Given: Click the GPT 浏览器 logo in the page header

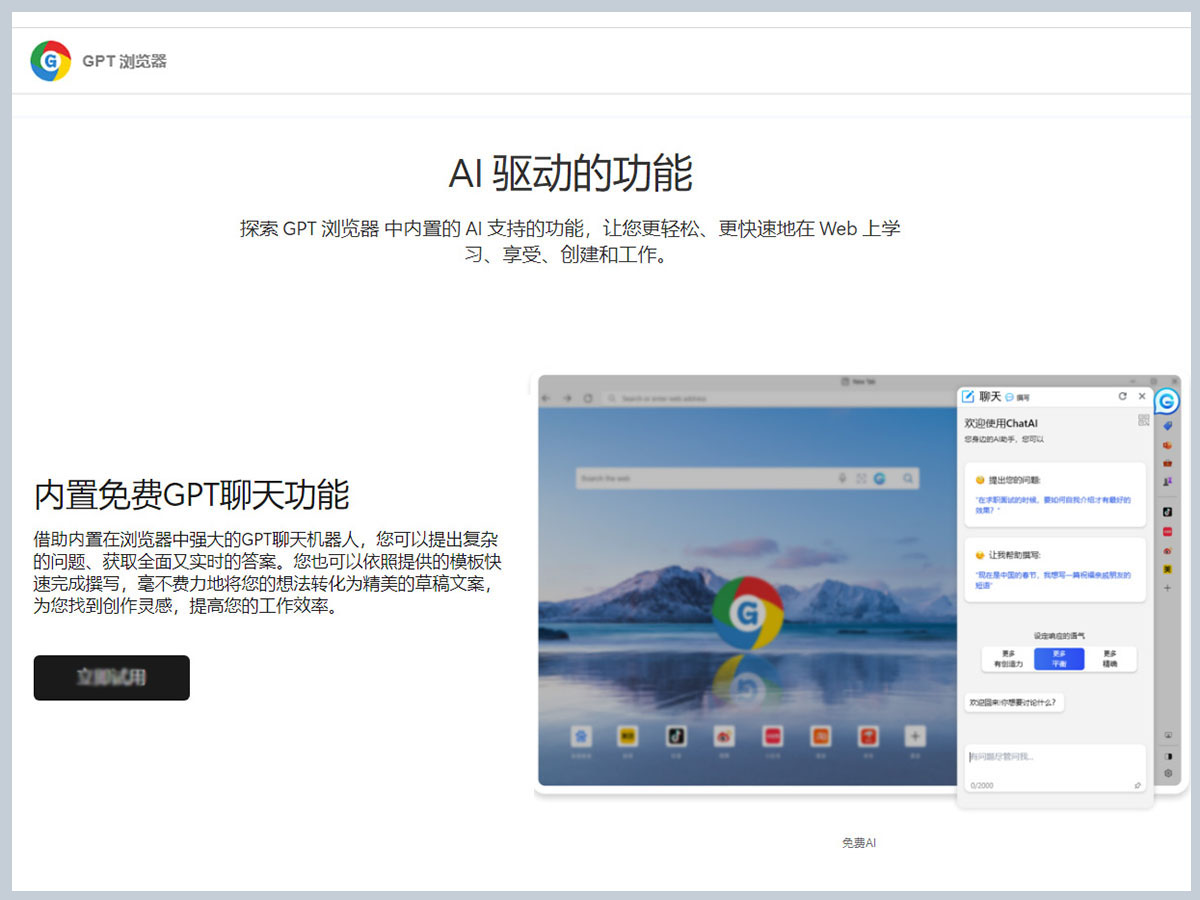Looking at the screenshot, I should pyautogui.click(x=51, y=61).
